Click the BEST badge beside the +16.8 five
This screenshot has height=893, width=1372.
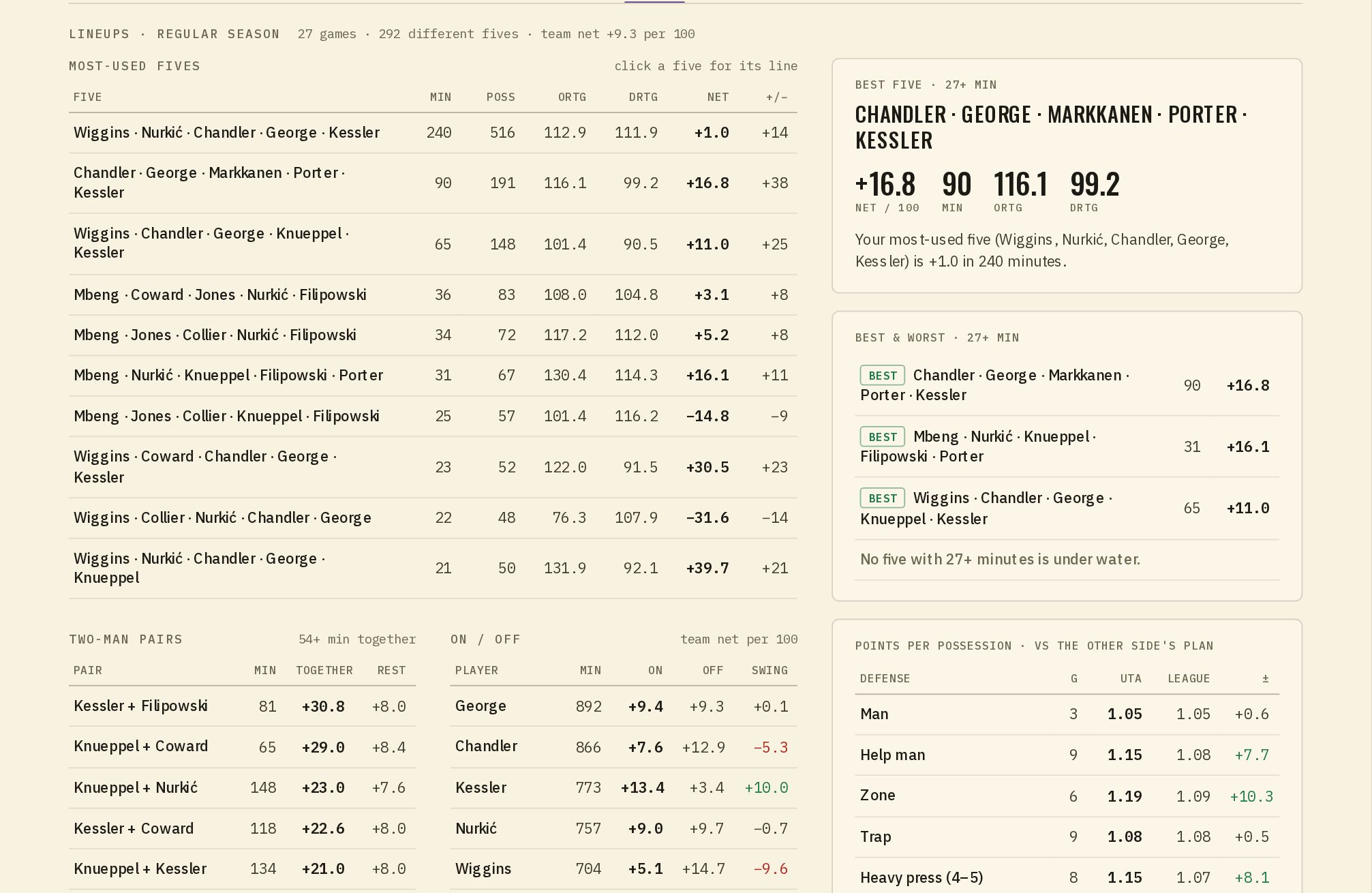pyautogui.click(x=883, y=376)
